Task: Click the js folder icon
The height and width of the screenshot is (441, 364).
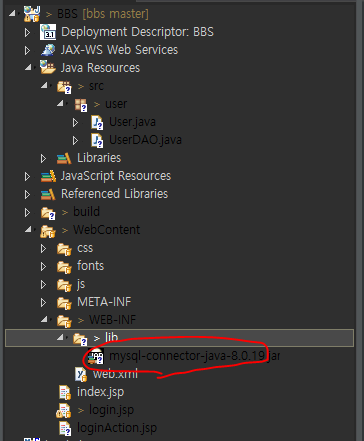Action: pyautogui.click(x=64, y=285)
